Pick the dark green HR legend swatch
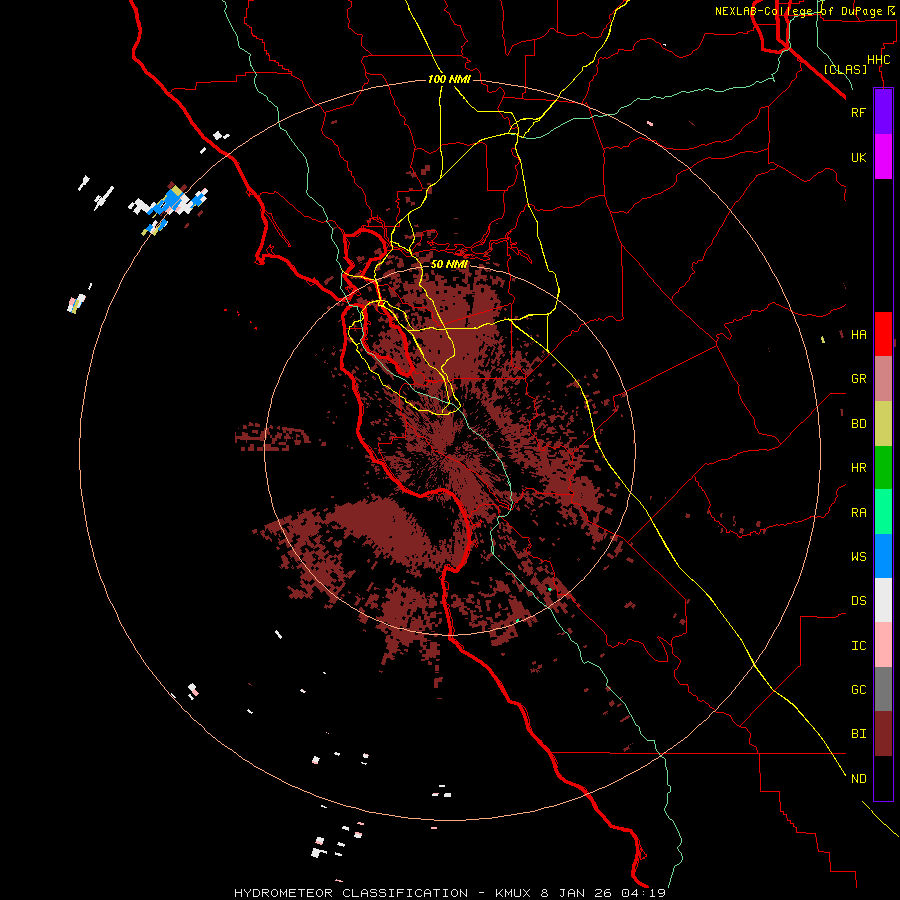This screenshot has height=900, width=900. pyautogui.click(x=883, y=468)
